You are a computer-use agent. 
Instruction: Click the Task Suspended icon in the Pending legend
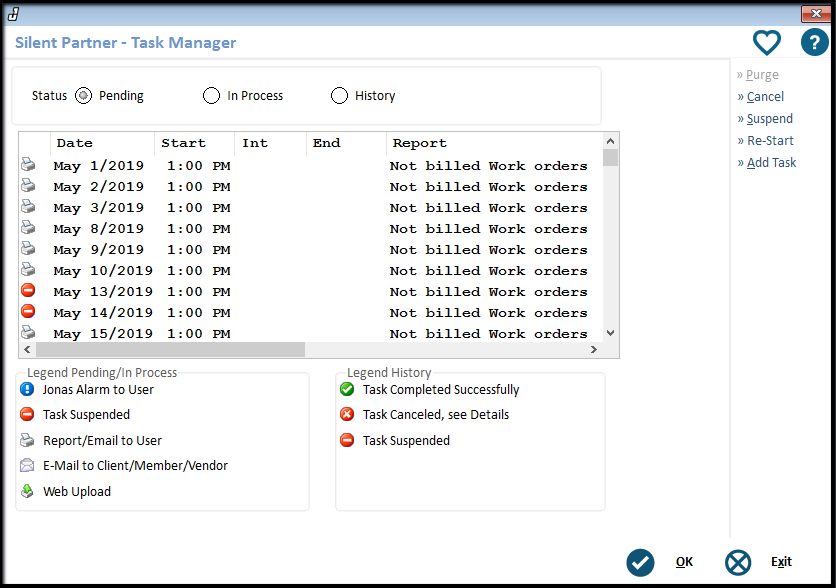[x=27, y=414]
